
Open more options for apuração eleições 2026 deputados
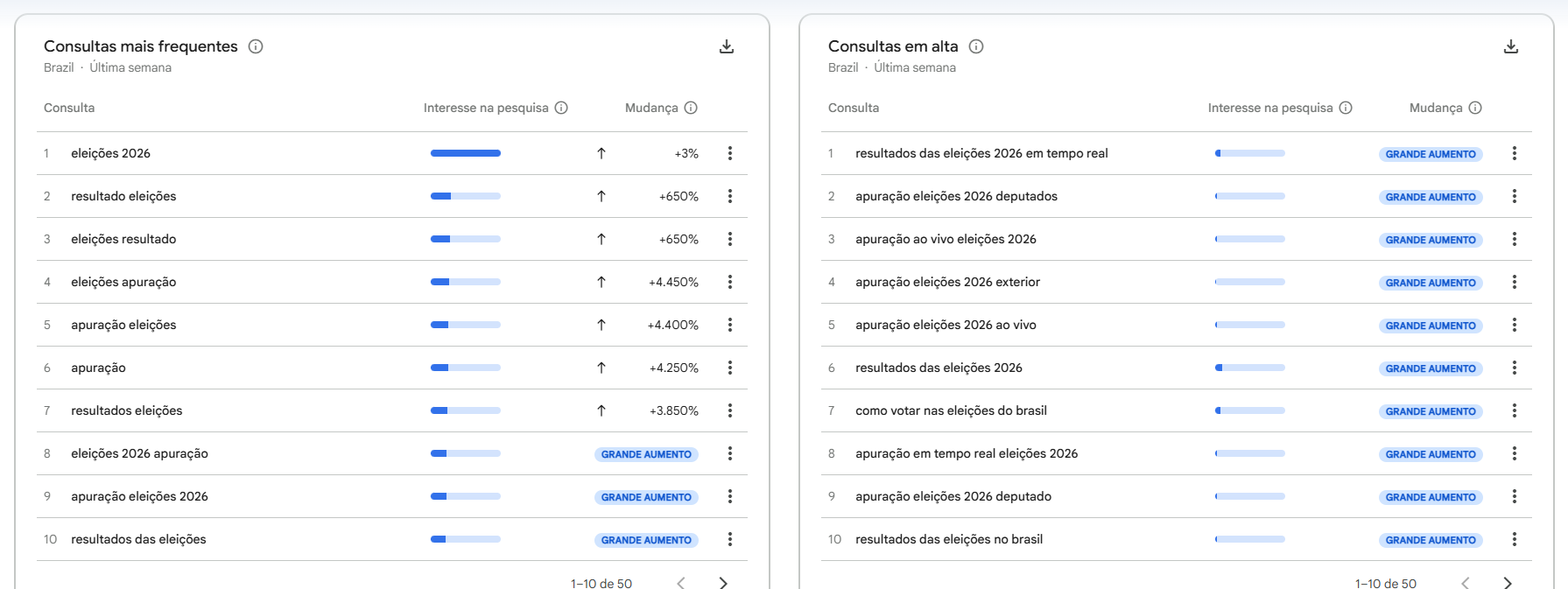click(x=1515, y=196)
